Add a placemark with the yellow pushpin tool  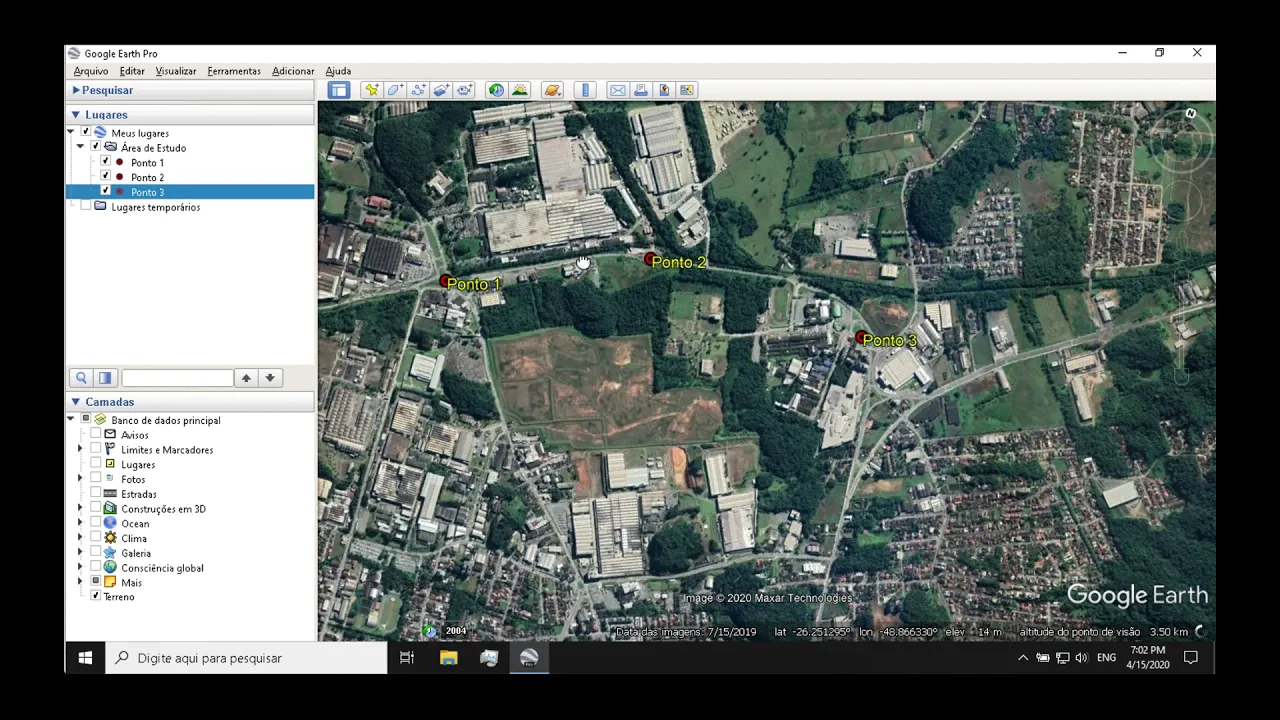click(372, 90)
